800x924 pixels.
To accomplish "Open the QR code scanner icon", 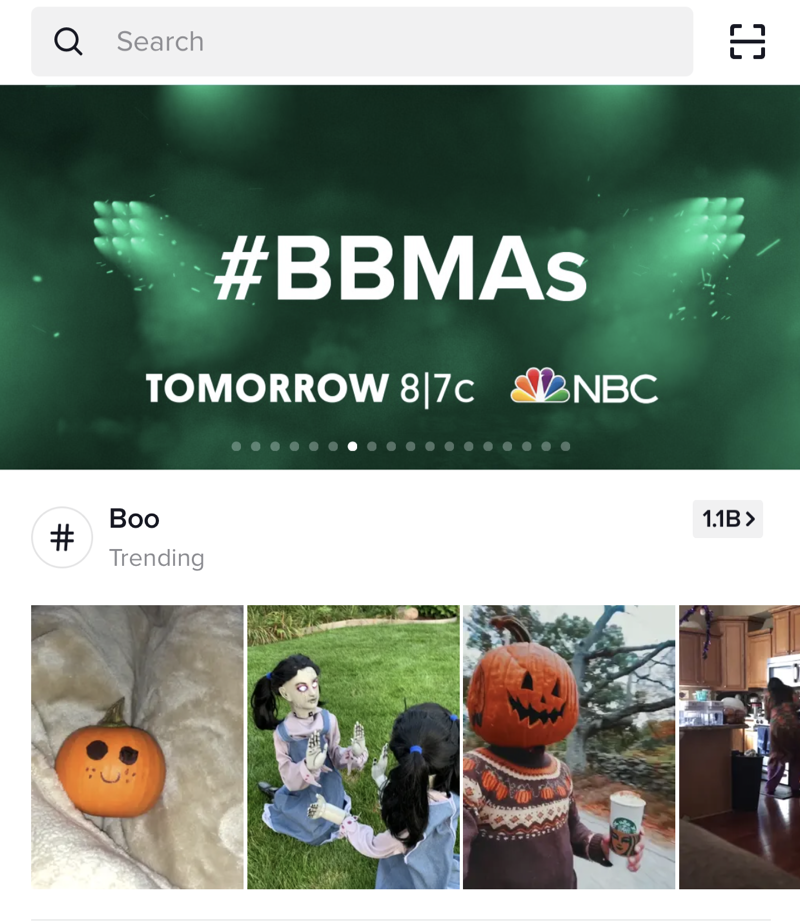I will tap(747, 42).
